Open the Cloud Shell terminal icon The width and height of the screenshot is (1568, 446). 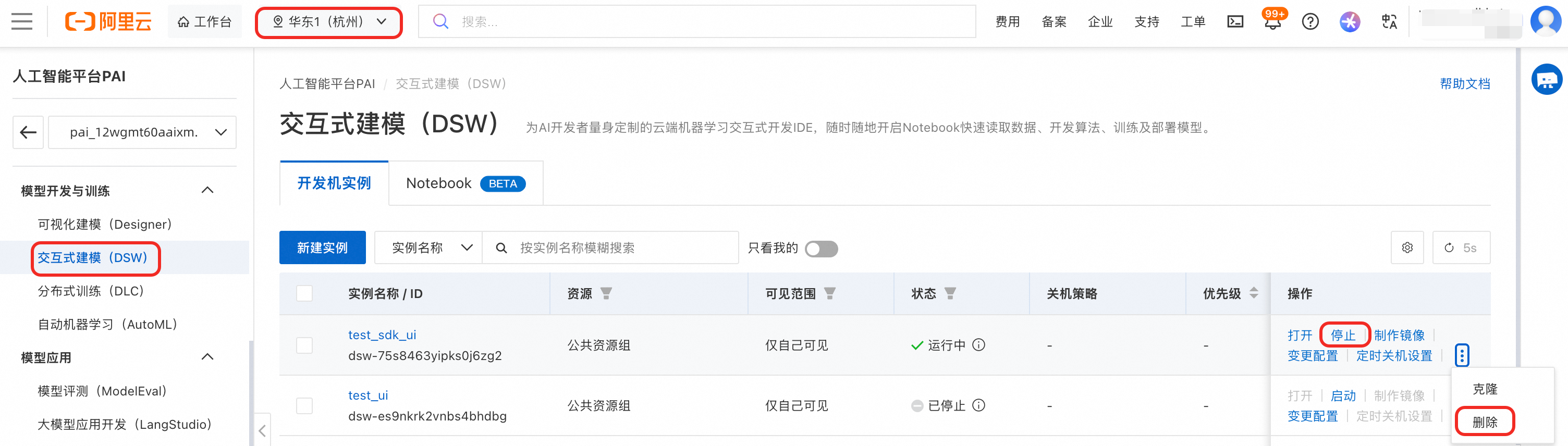(x=1235, y=22)
